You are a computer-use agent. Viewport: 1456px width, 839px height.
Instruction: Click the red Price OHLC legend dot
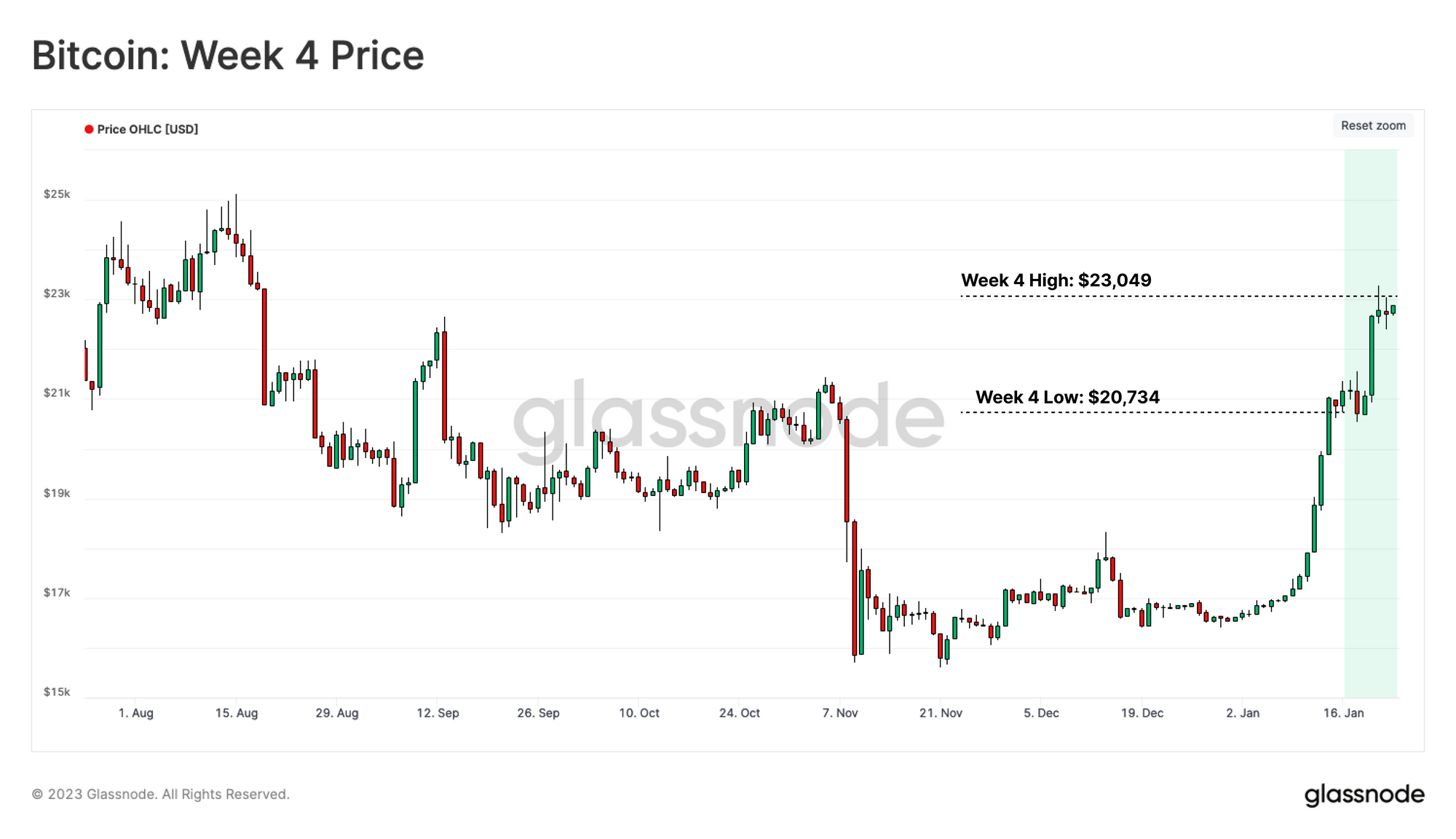point(89,129)
